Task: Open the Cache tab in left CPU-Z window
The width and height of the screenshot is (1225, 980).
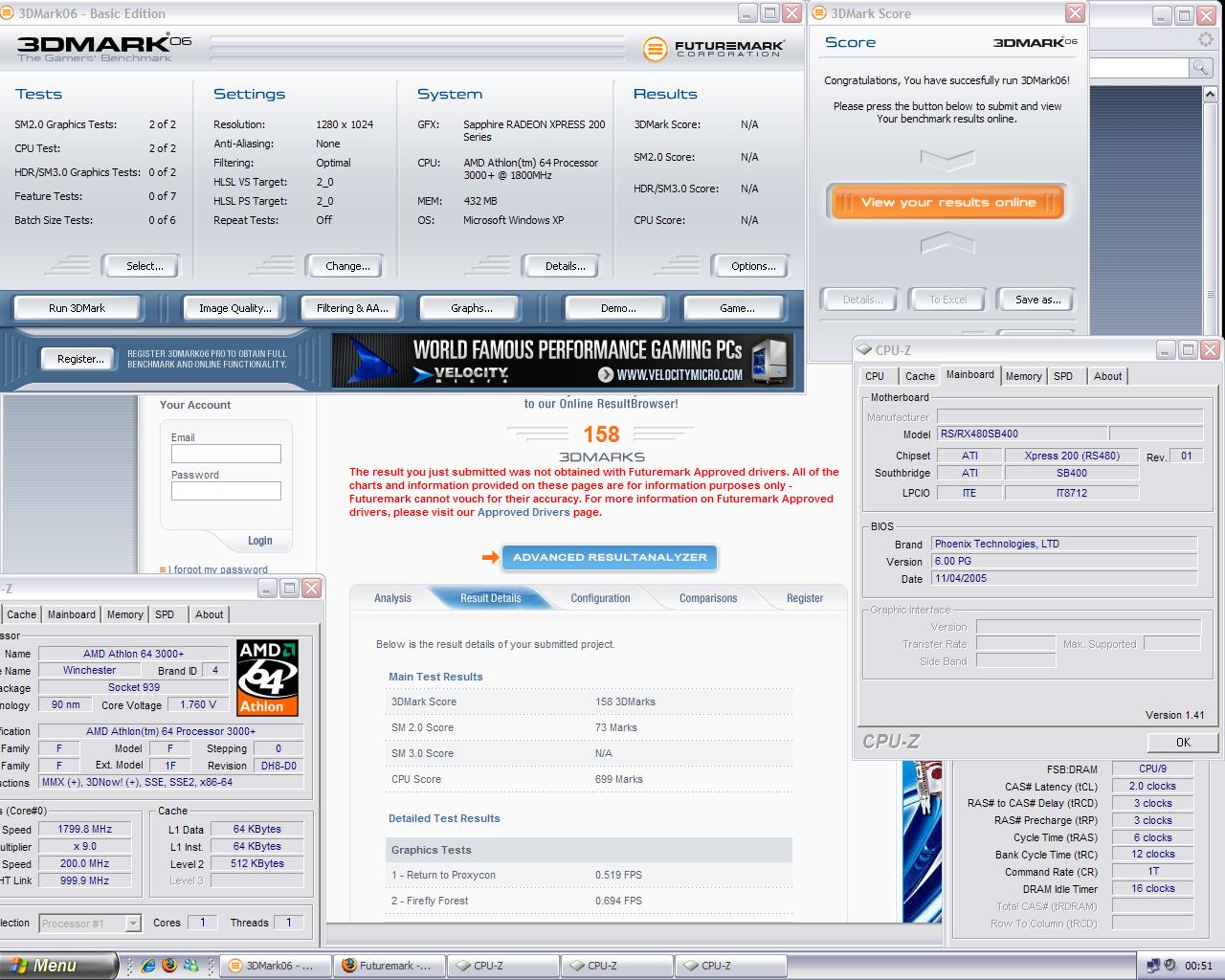Action: pyautogui.click(x=22, y=614)
